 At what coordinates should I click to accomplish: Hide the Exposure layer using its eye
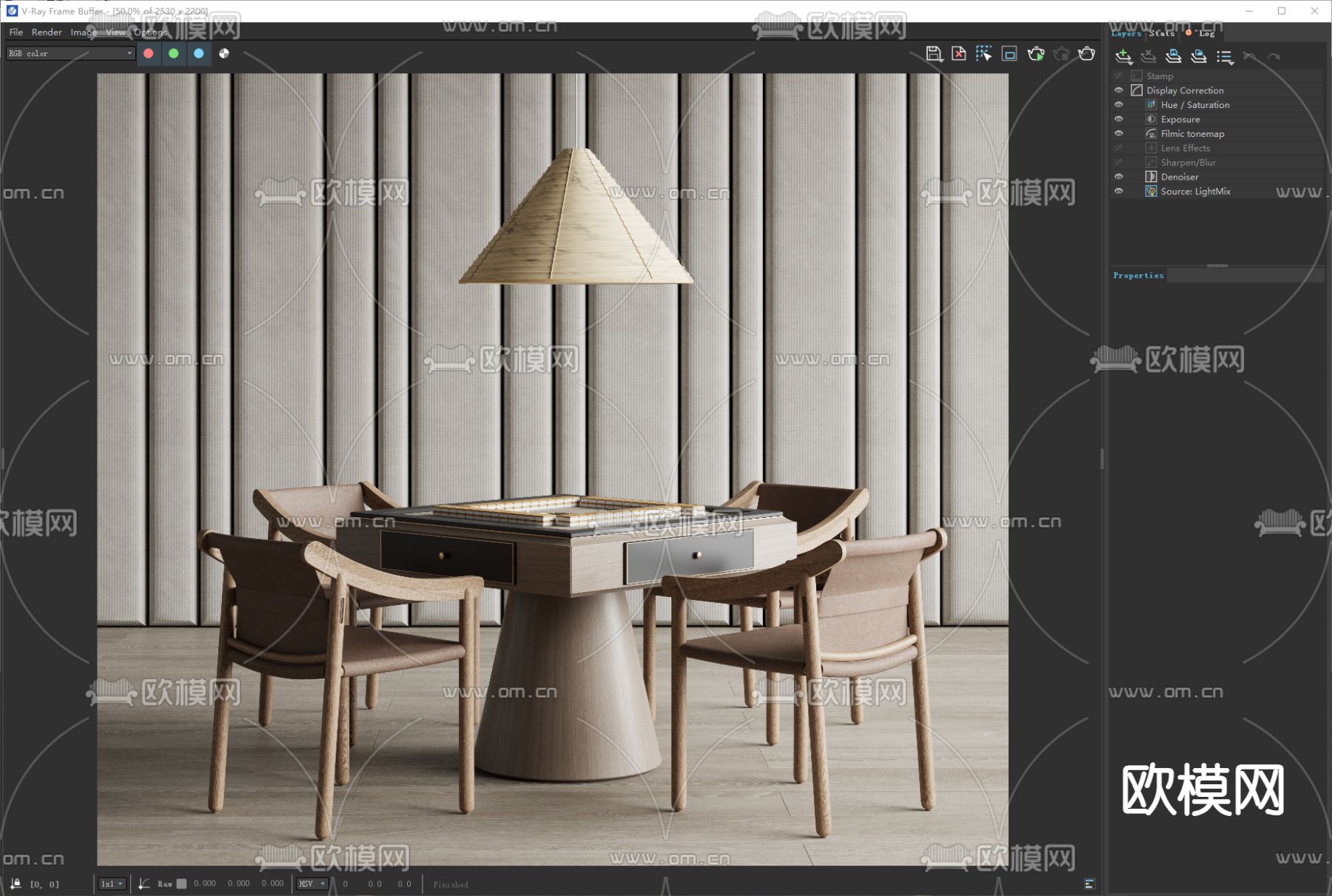[x=1119, y=119]
